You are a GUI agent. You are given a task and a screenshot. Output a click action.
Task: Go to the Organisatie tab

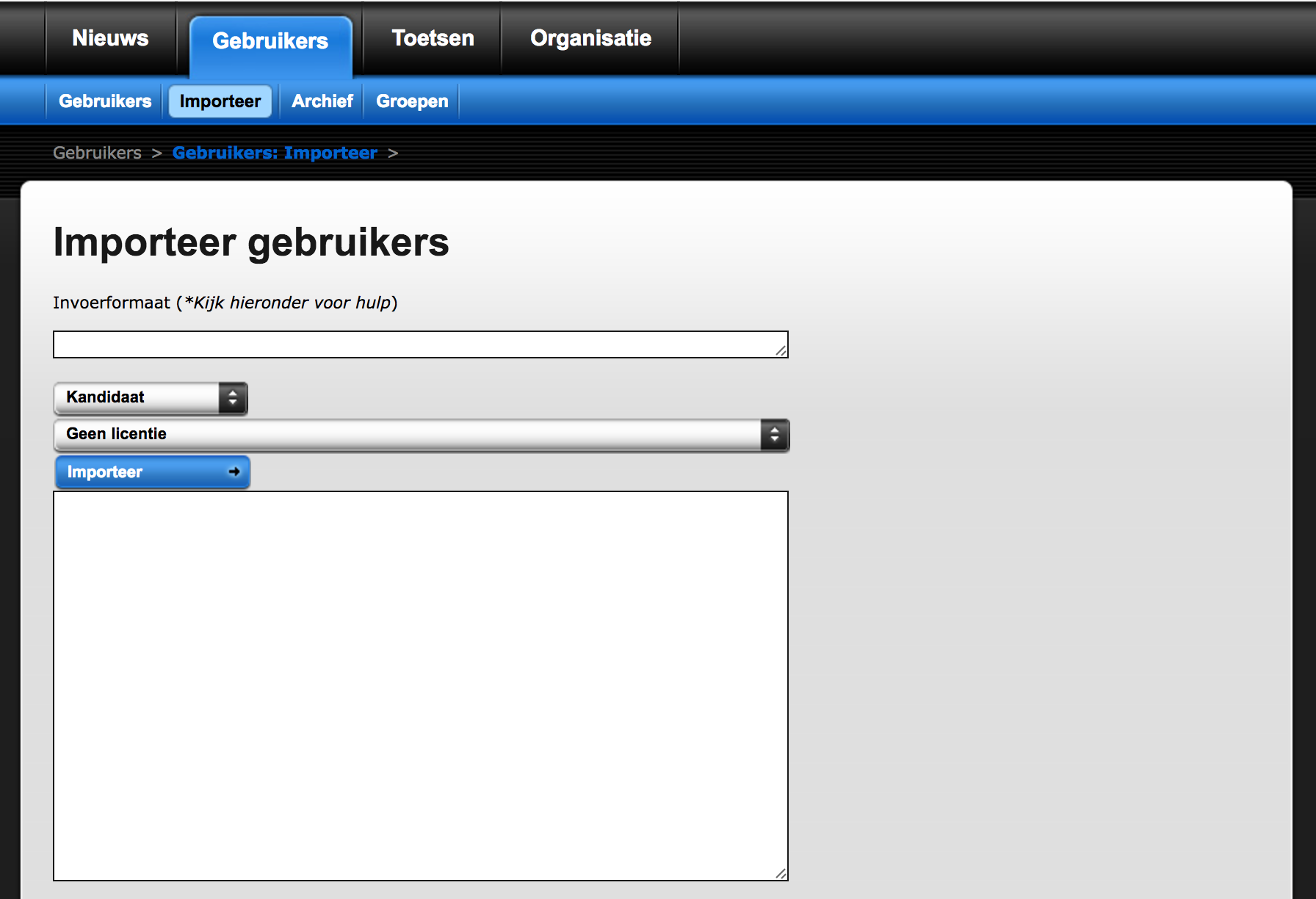pos(590,38)
